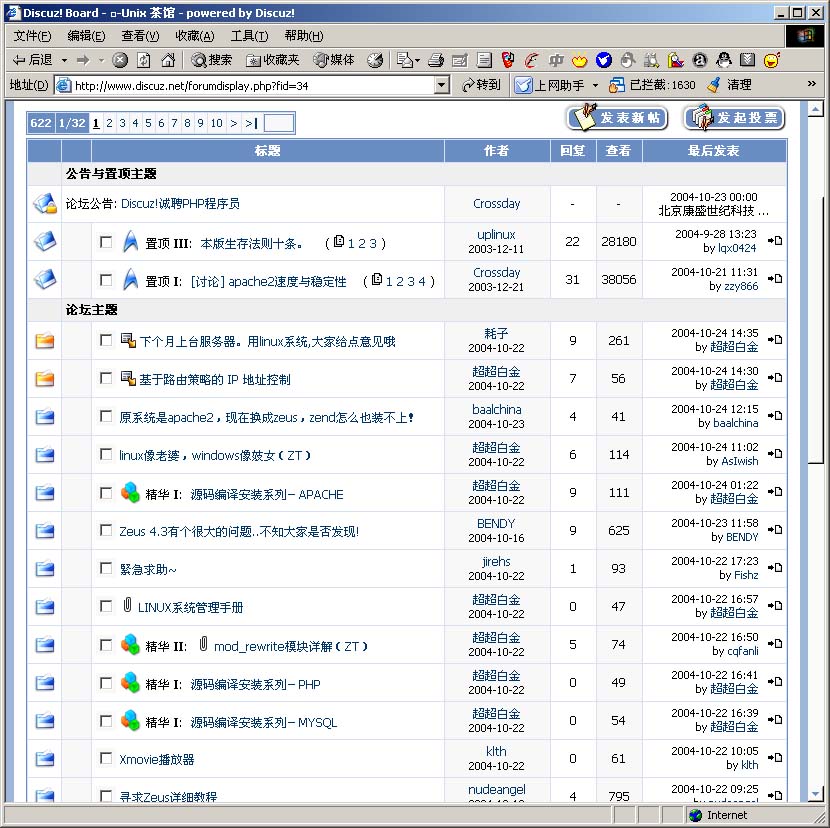Screen dimensions: 830x828
Task: Check the box for Xmovie播放器 thread
Action: pyautogui.click(x=106, y=758)
